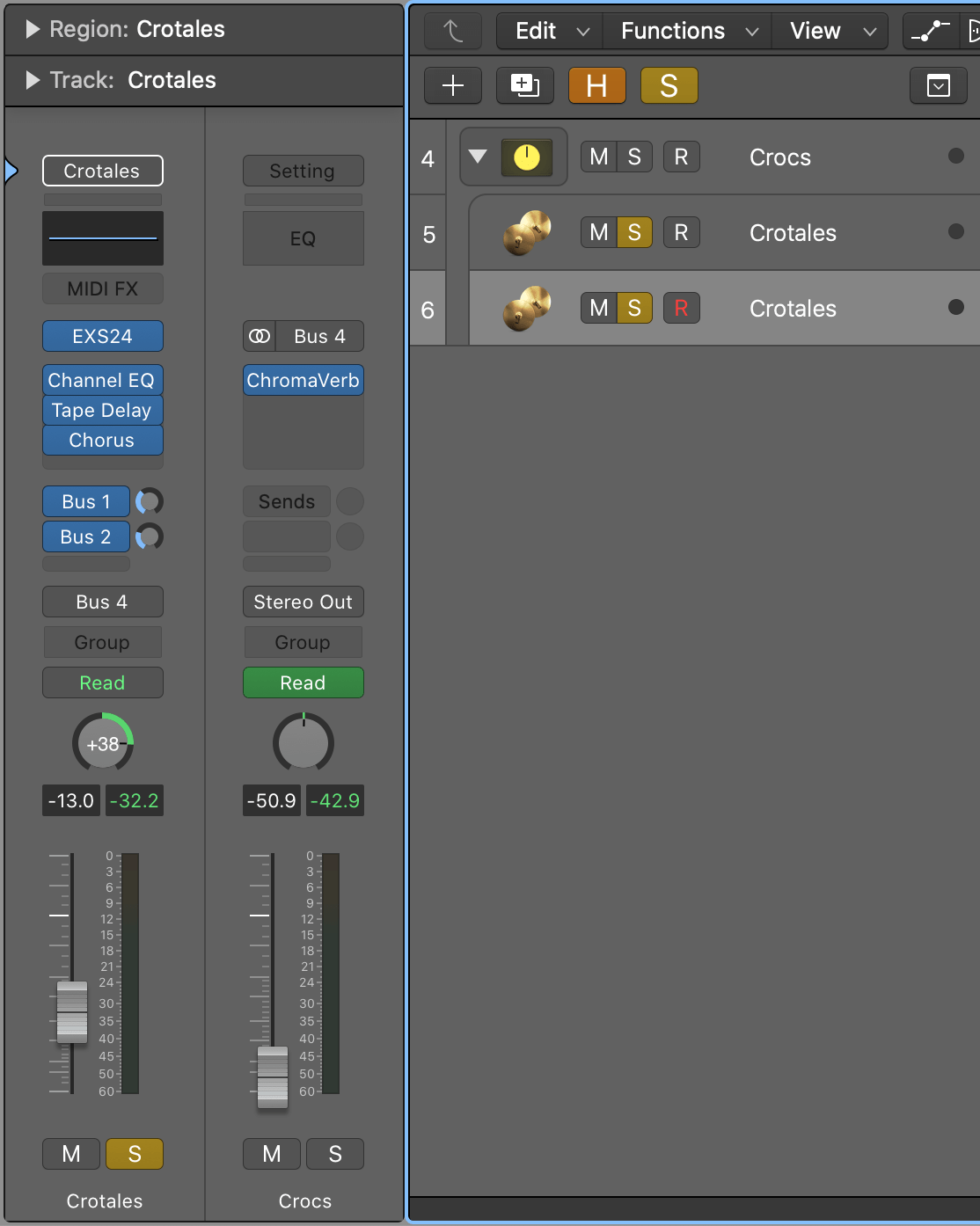The image size is (980, 1226).
Task: Click the yellow global Solo S button
Action: pyautogui.click(x=669, y=86)
